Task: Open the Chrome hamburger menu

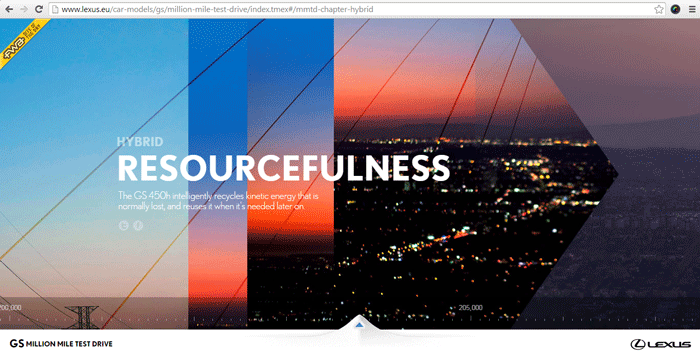Action: click(x=692, y=9)
